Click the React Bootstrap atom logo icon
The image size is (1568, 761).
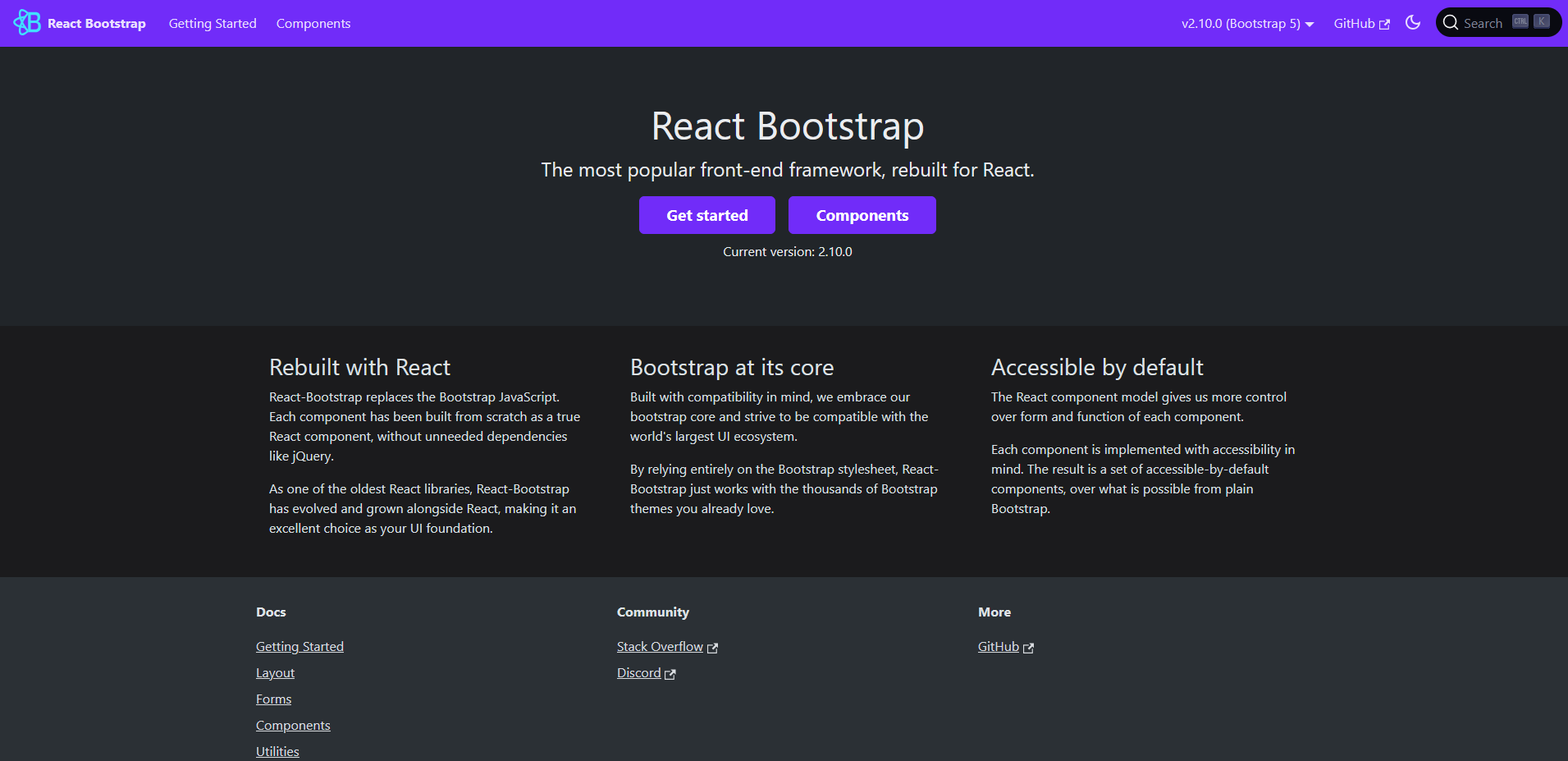[x=27, y=23]
